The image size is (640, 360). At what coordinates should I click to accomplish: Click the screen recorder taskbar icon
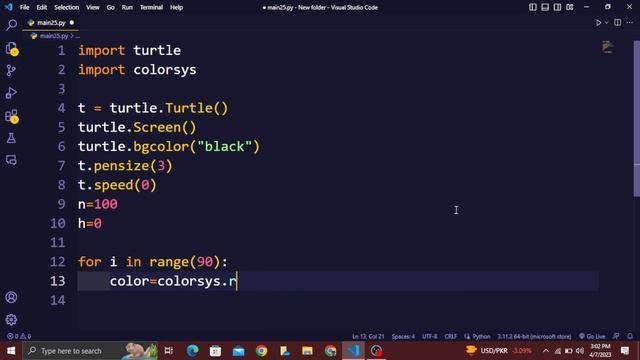(376, 351)
